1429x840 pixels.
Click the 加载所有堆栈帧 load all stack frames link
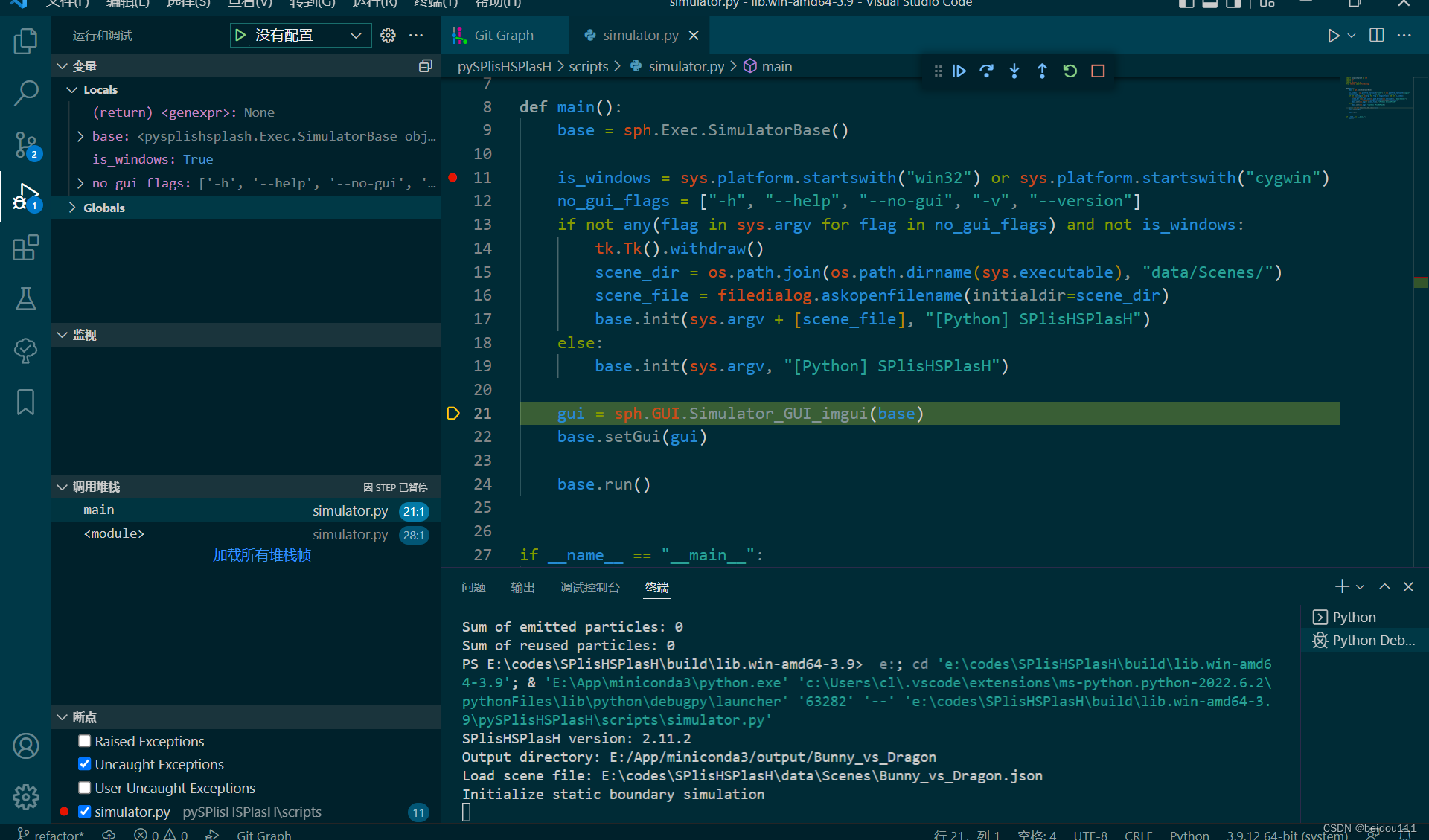[x=263, y=555]
